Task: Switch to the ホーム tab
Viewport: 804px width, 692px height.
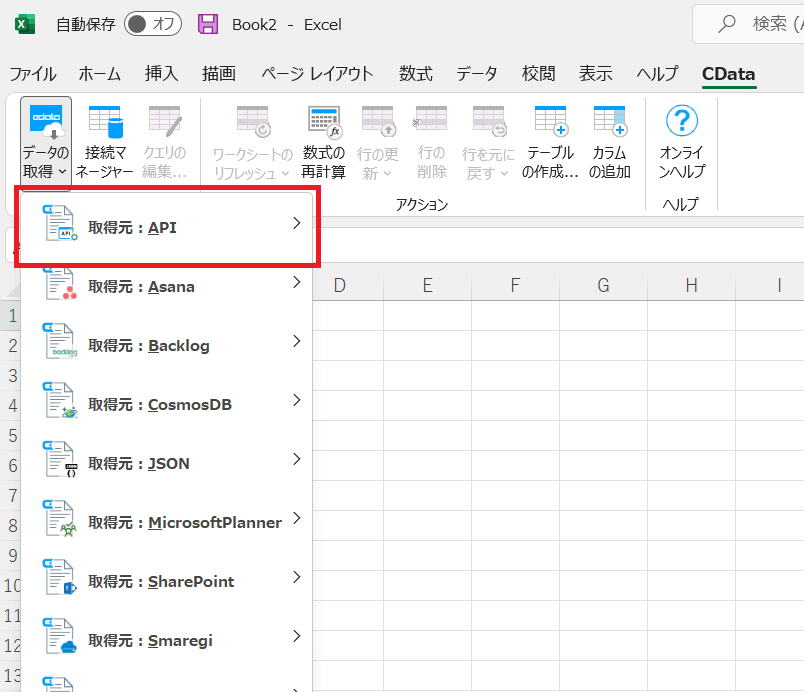Action: click(99, 74)
